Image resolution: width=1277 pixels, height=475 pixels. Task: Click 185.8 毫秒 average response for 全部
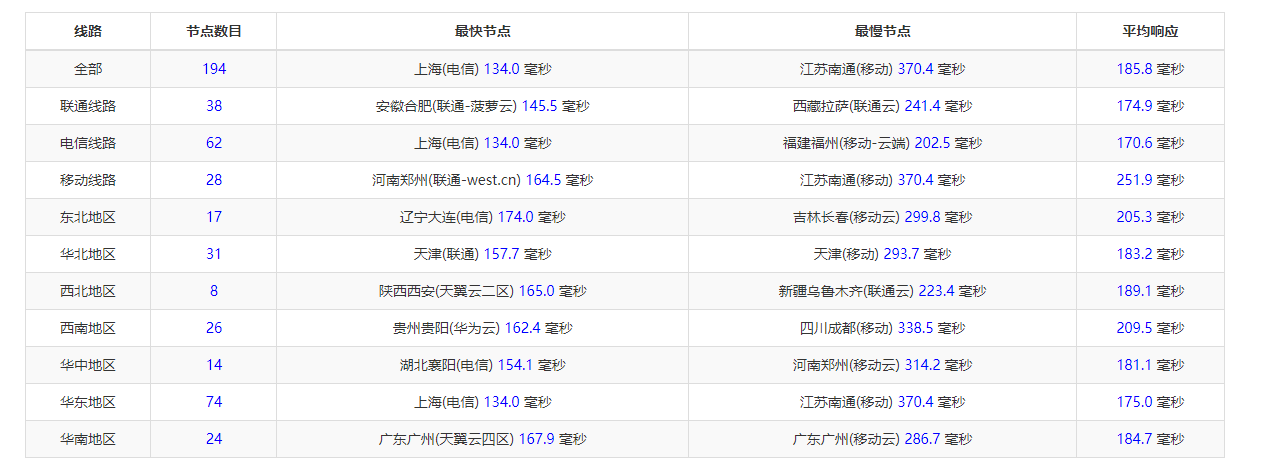tap(1150, 69)
